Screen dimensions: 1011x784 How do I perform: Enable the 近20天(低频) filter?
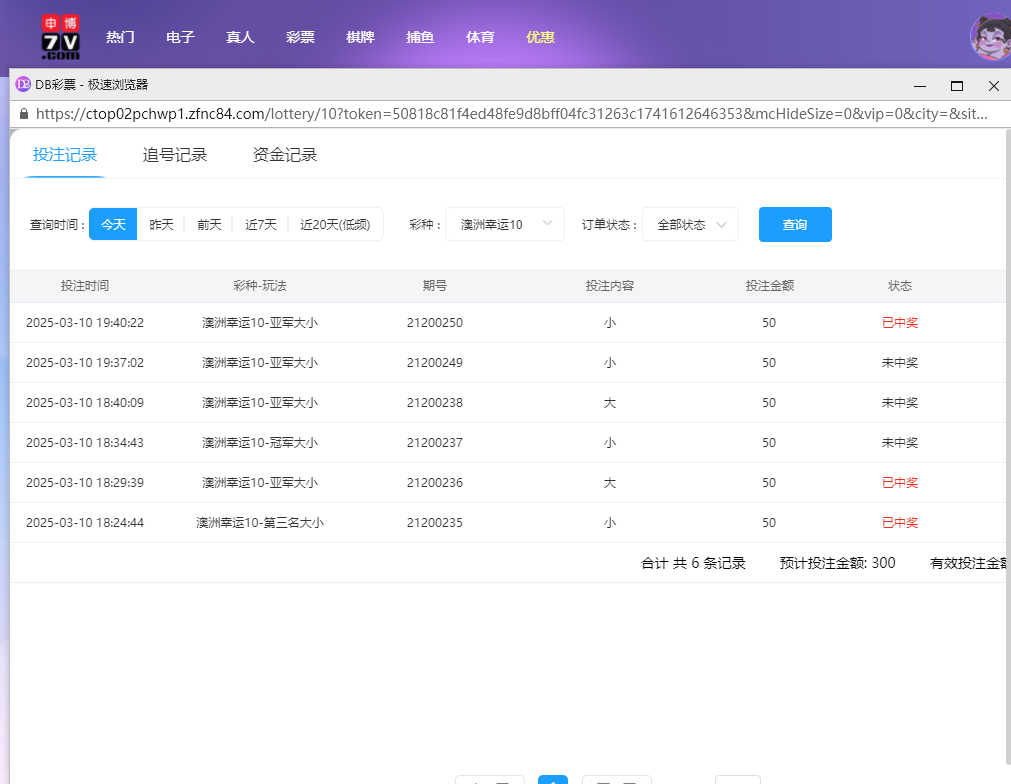337,224
